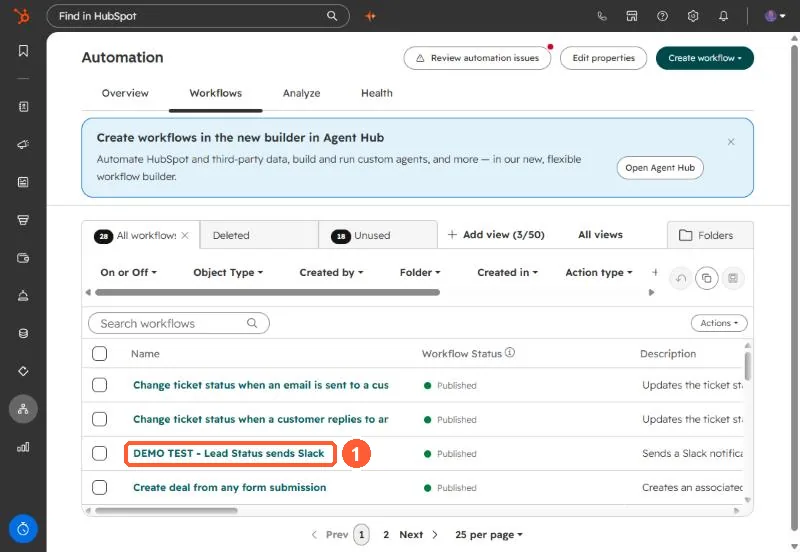This screenshot has height=552, width=800.
Task: Select all workflows header checkbox
Action: [x=99, y=354]
